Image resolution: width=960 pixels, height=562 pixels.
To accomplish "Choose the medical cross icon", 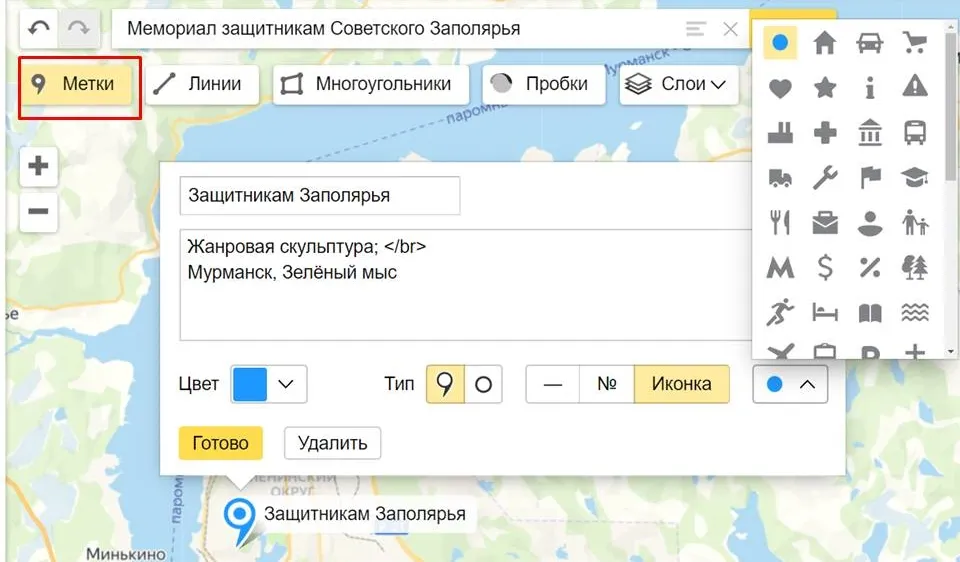I will (825, 133).
